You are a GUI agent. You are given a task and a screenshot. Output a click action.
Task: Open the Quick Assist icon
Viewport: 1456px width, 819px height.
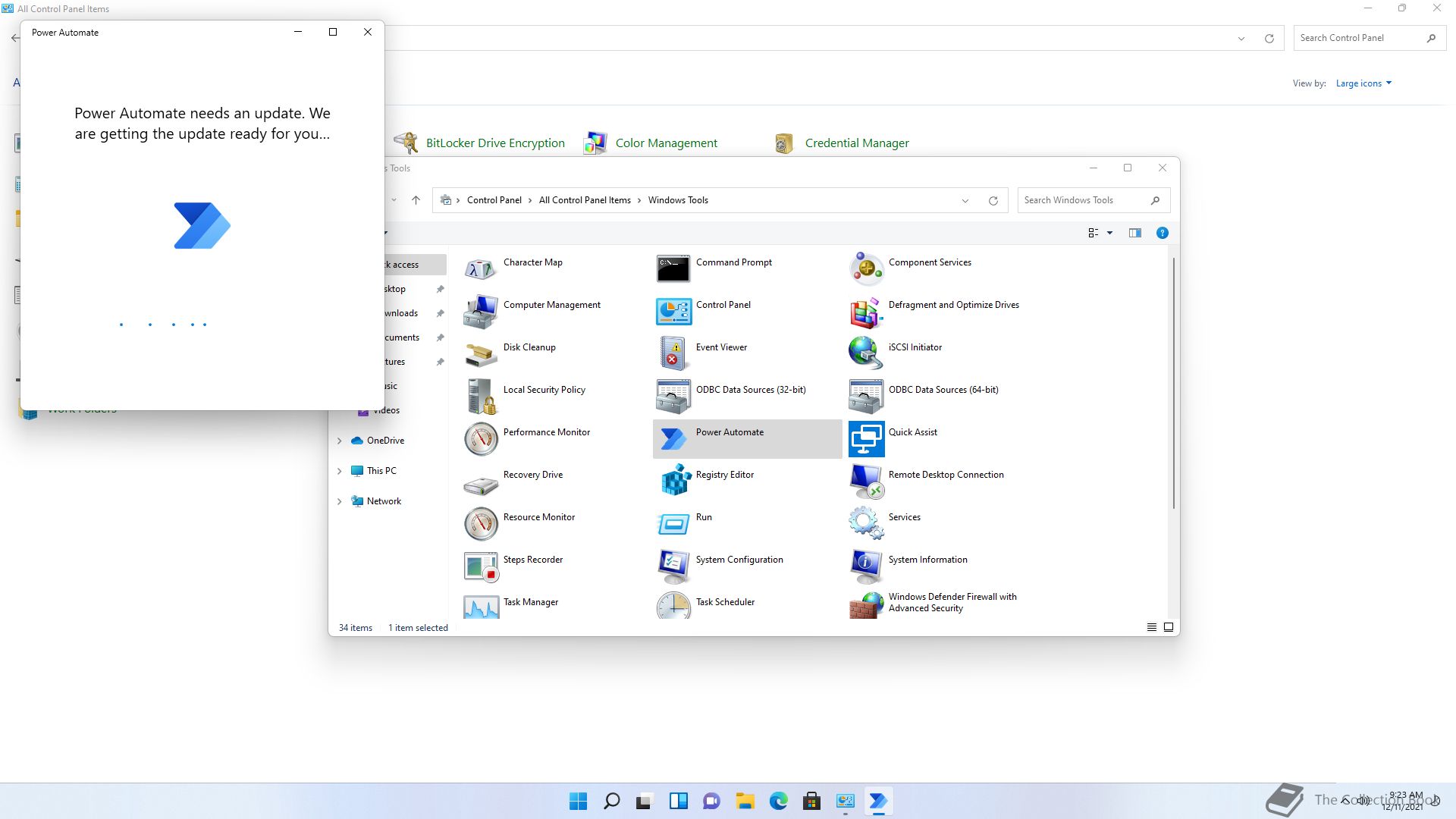click(x=866, y=438)
